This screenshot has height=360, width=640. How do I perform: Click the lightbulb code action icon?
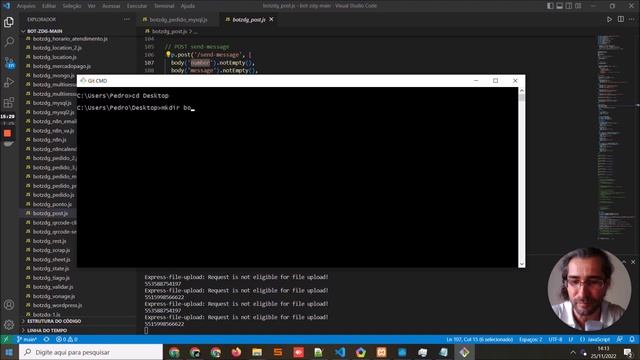168,54
